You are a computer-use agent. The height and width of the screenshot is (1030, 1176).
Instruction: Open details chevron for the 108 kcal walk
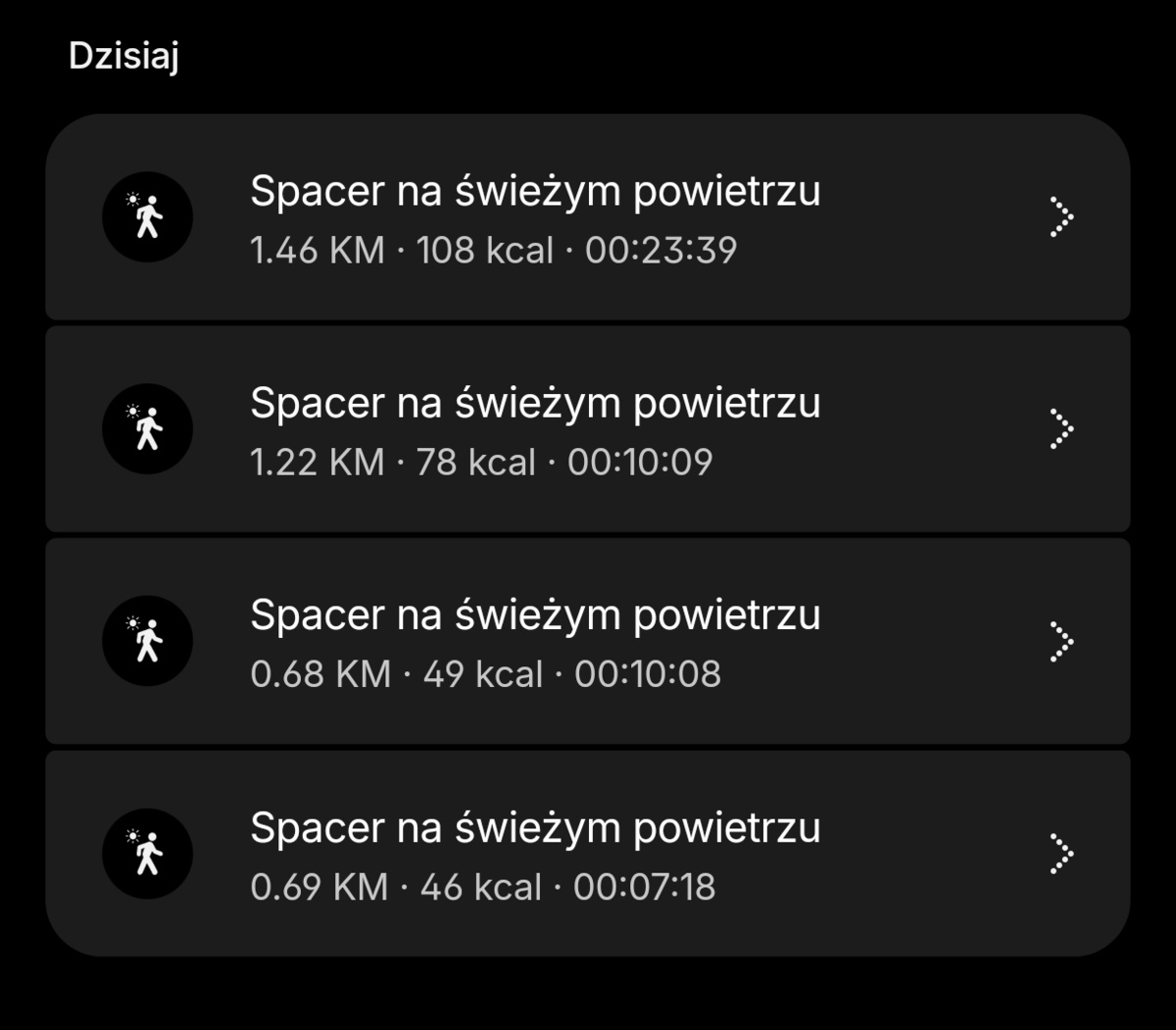(1060, 217)
